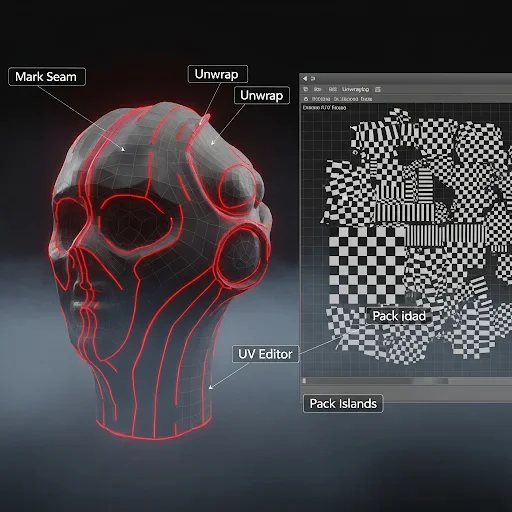Click the 'Pack idad' label
This screenshot has height=512, width=512.
click(x=399, y=316)
